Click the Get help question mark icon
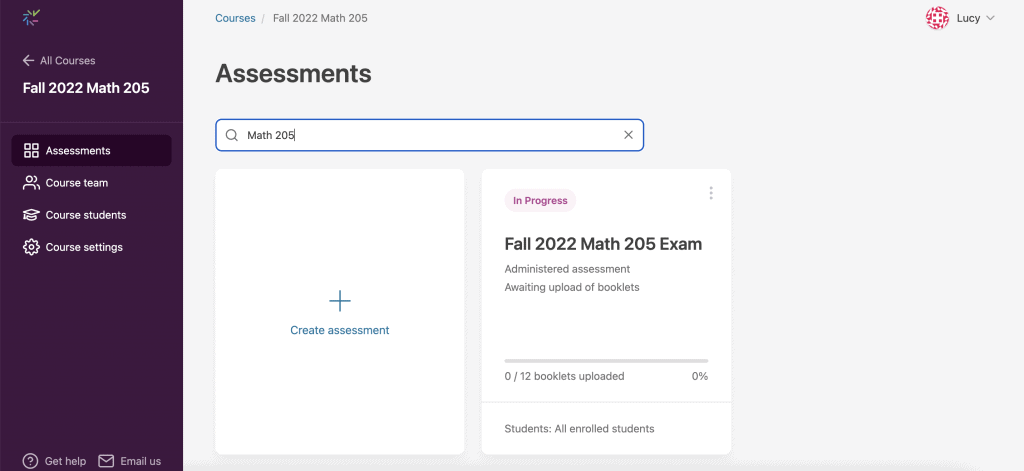 coord(31,461)
